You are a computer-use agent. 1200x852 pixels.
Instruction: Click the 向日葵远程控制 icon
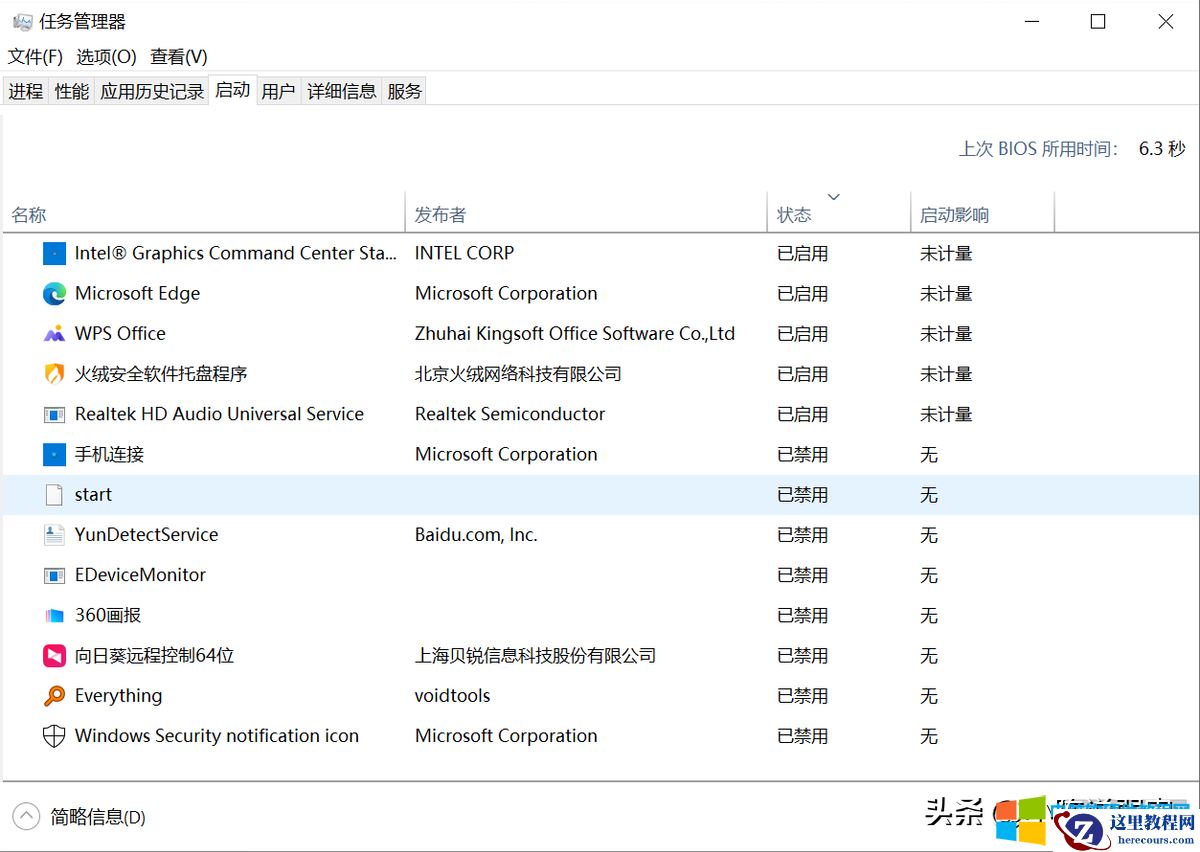coord(54,655)
